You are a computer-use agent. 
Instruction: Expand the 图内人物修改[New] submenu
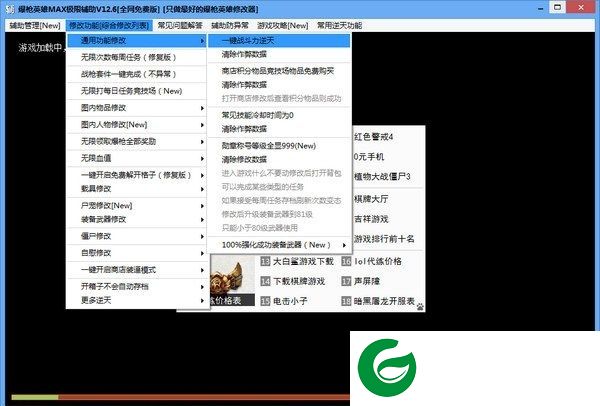tap(137, 125)
